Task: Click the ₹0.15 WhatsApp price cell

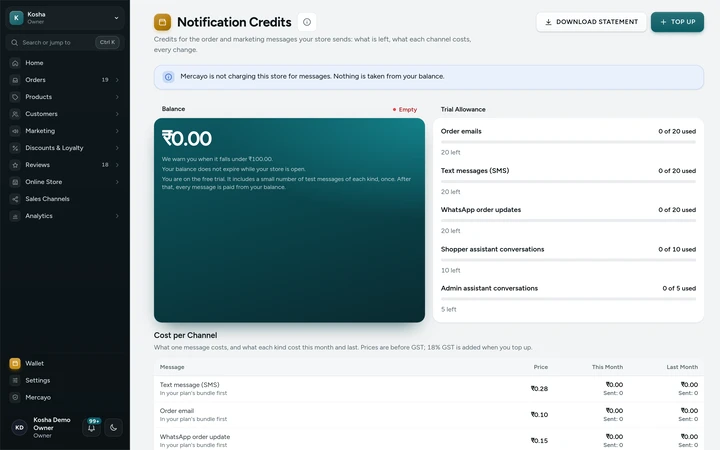Action: [x=539, y=441]
